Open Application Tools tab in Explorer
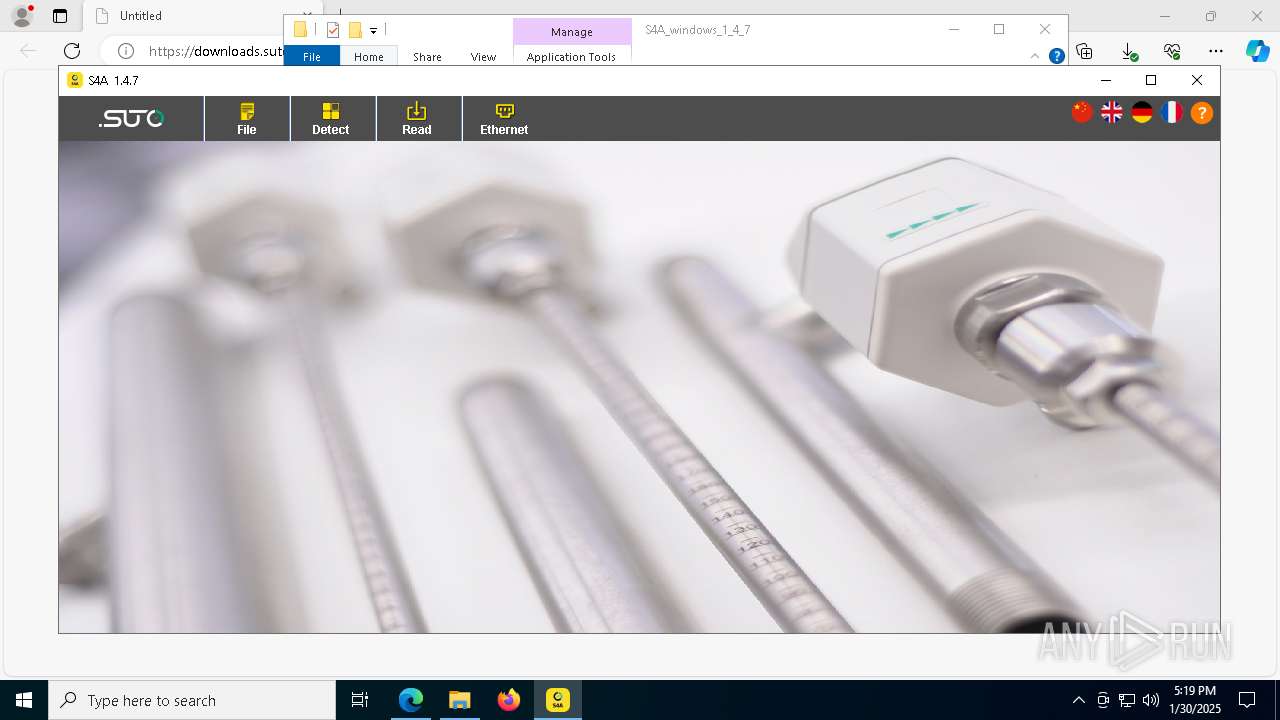The width and height of the screenshot is (1280, 720). pos(571,57)
